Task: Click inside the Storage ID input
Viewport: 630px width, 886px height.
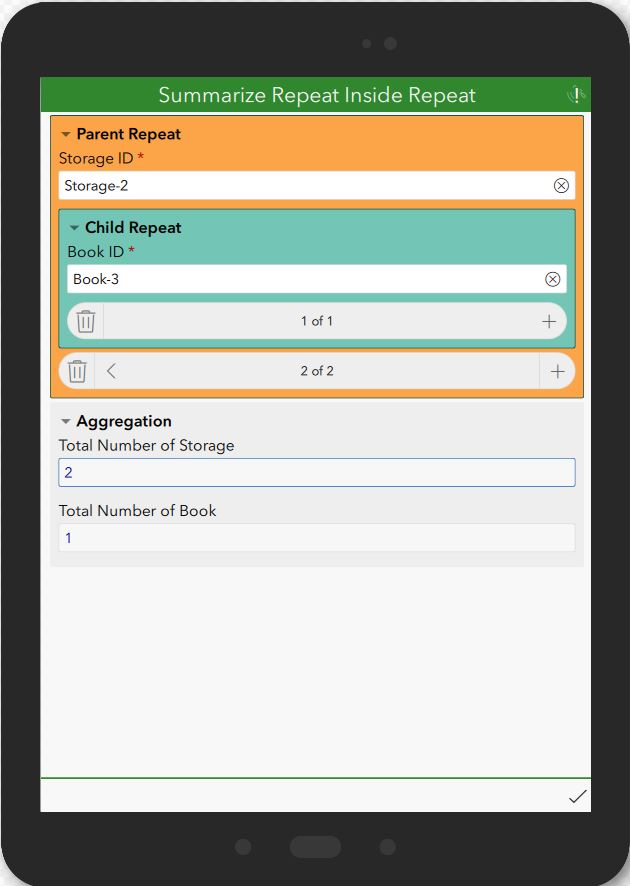Action: coord(300,185)
